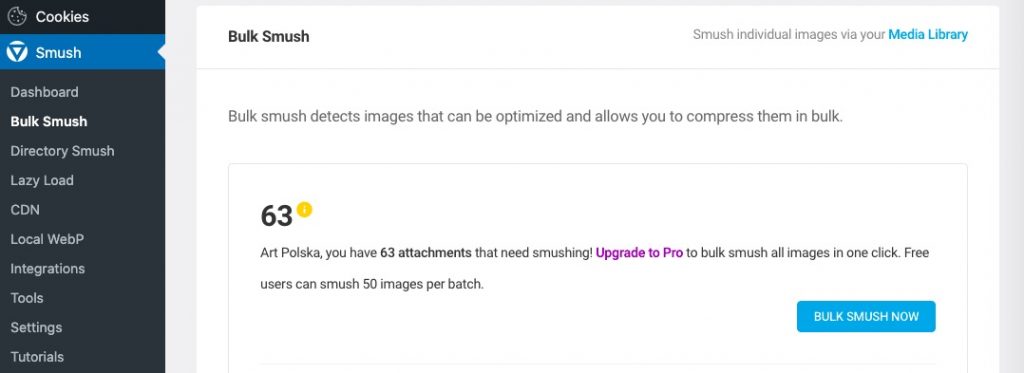Open Directory Smush page
Screen dimensions: 1024x373
point(63,151)
